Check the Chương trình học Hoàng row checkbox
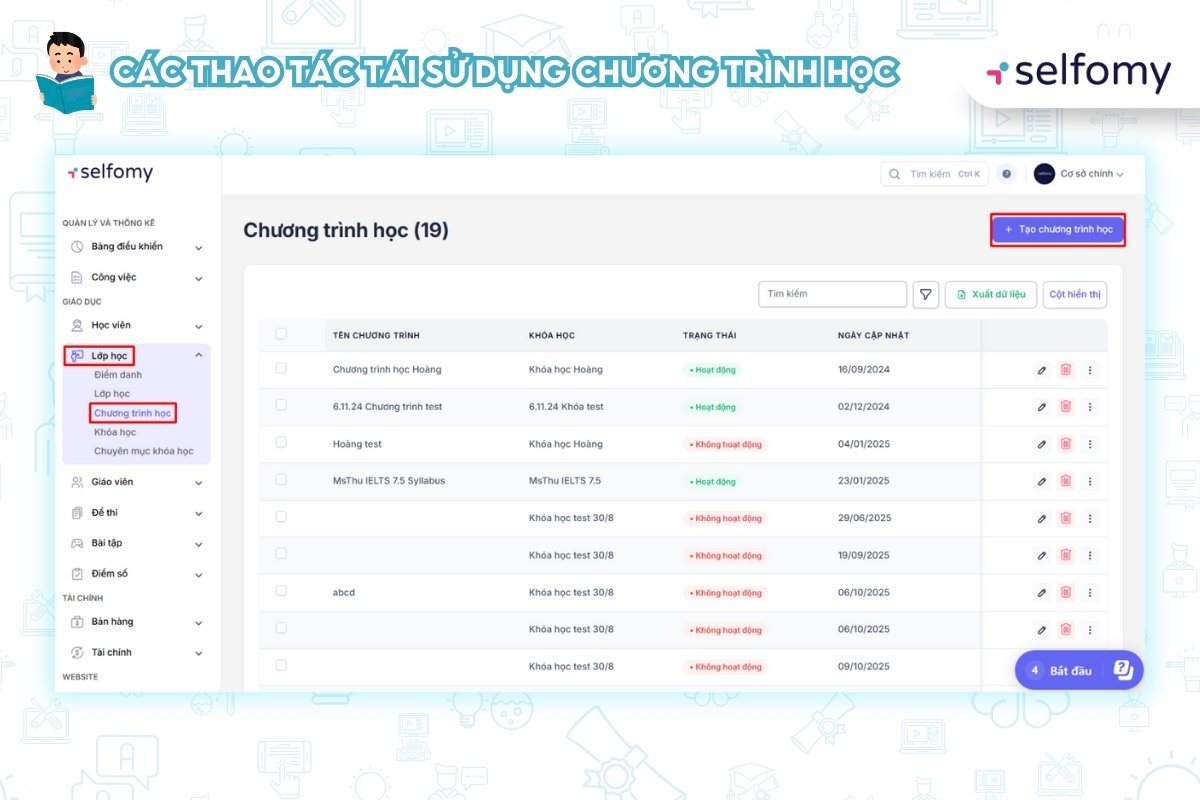Viewport: 1200px width, 800px height. point(281,369)
